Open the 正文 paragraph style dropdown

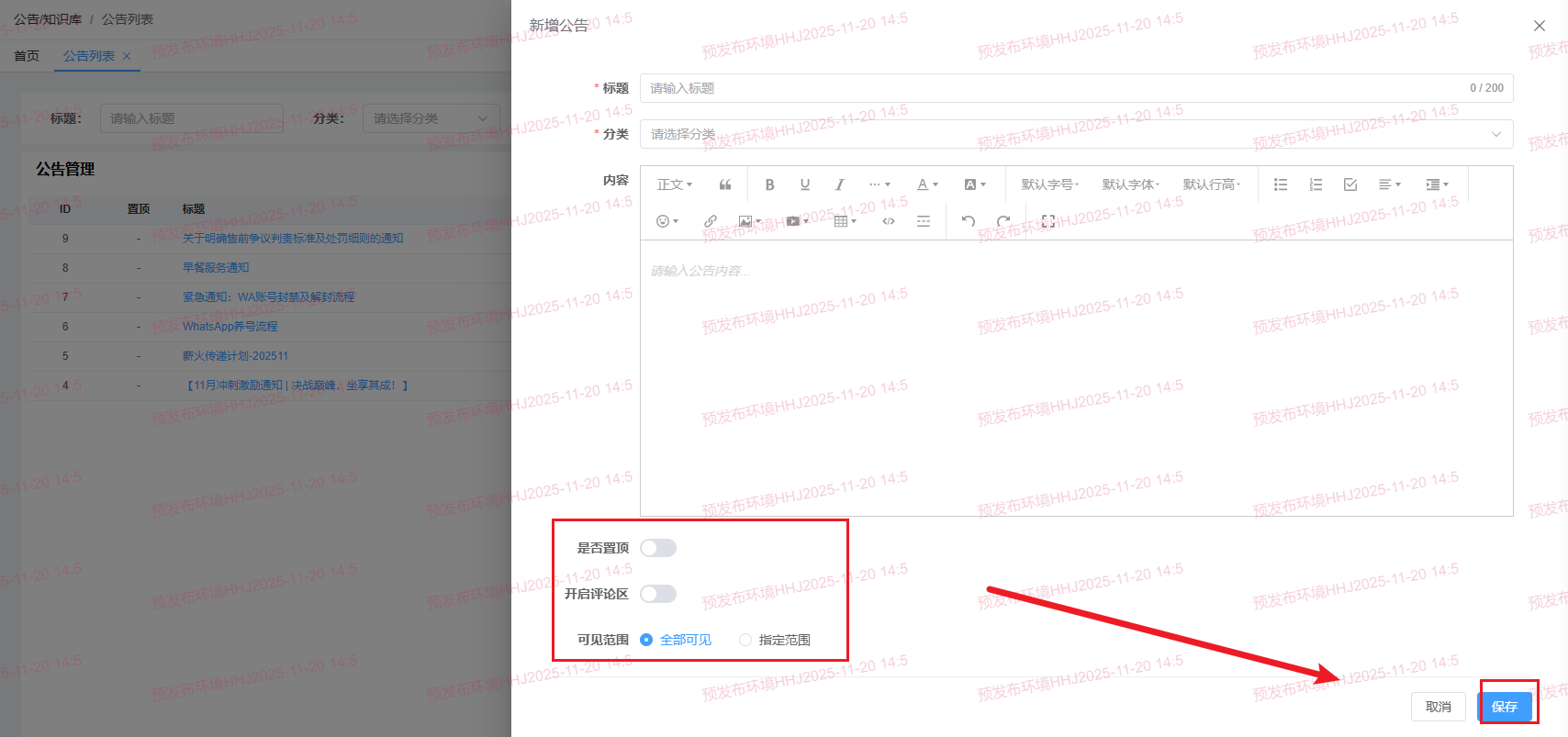click(674, 184)
